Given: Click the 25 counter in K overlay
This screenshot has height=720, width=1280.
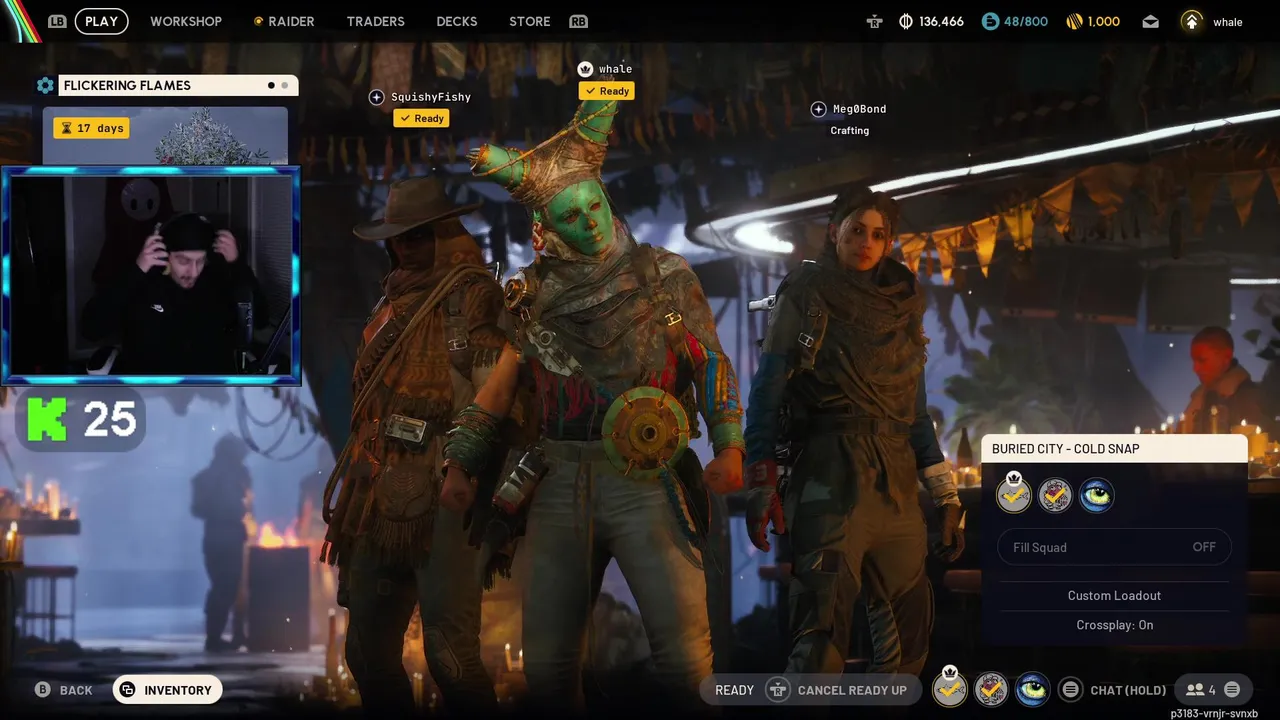Looking at the screenshot, I should tap(109, 420).
